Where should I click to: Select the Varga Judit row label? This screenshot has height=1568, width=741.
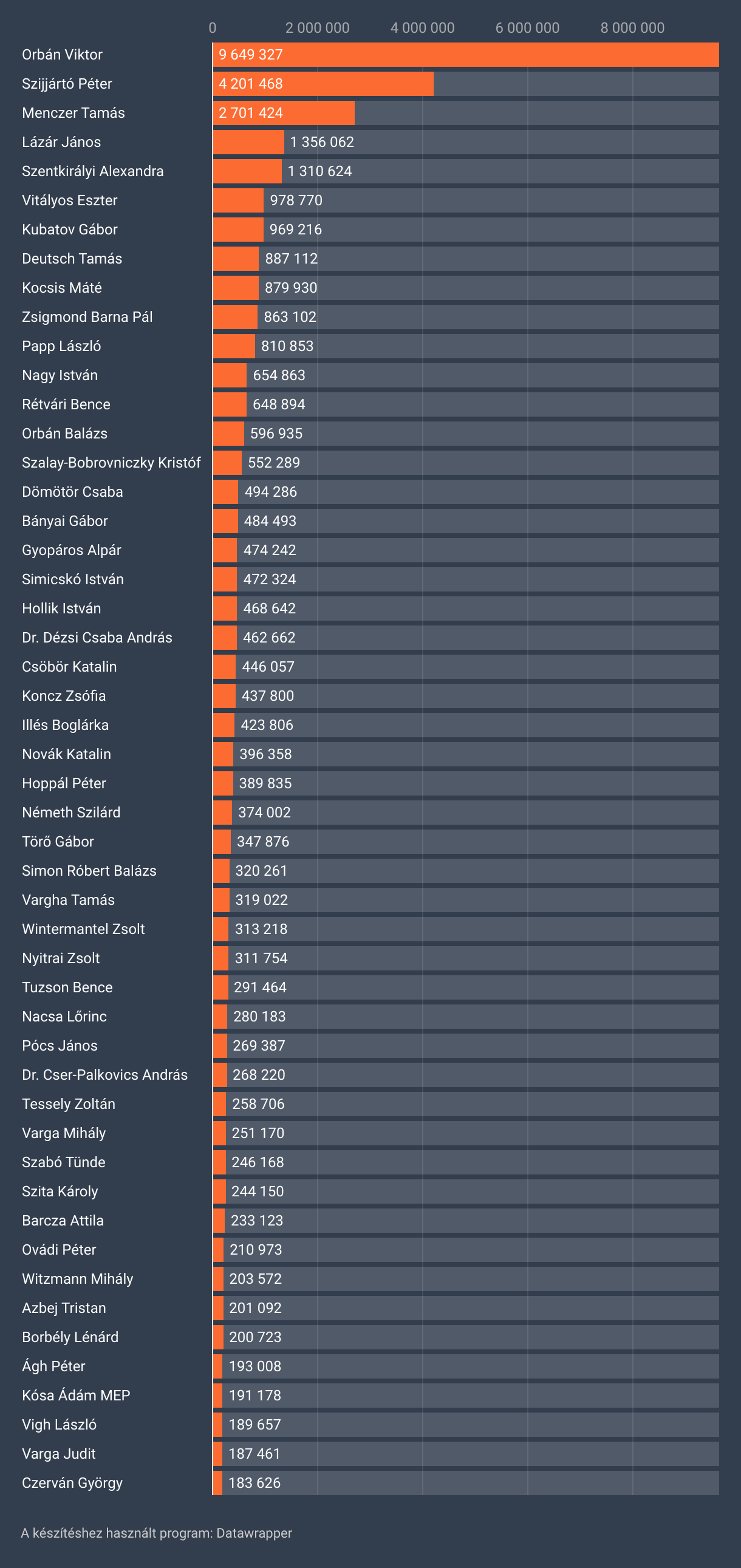[59, 1454]
